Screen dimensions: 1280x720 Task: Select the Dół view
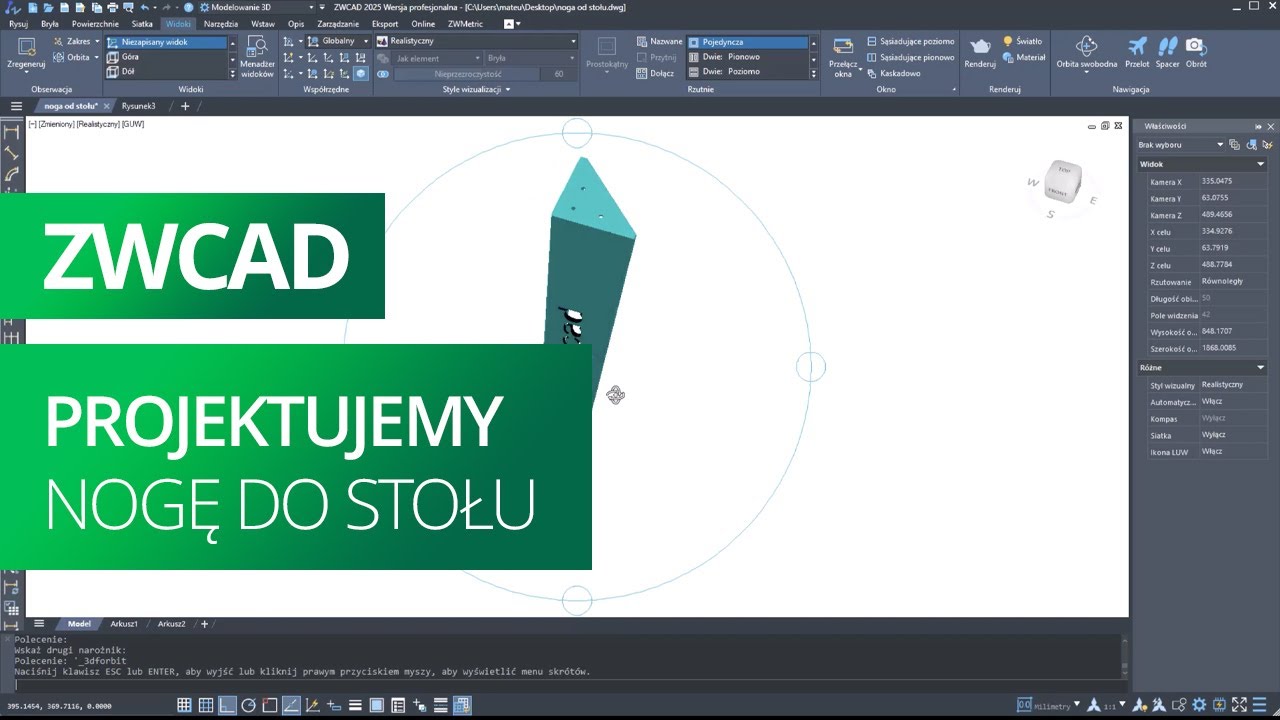coord(166,72)
